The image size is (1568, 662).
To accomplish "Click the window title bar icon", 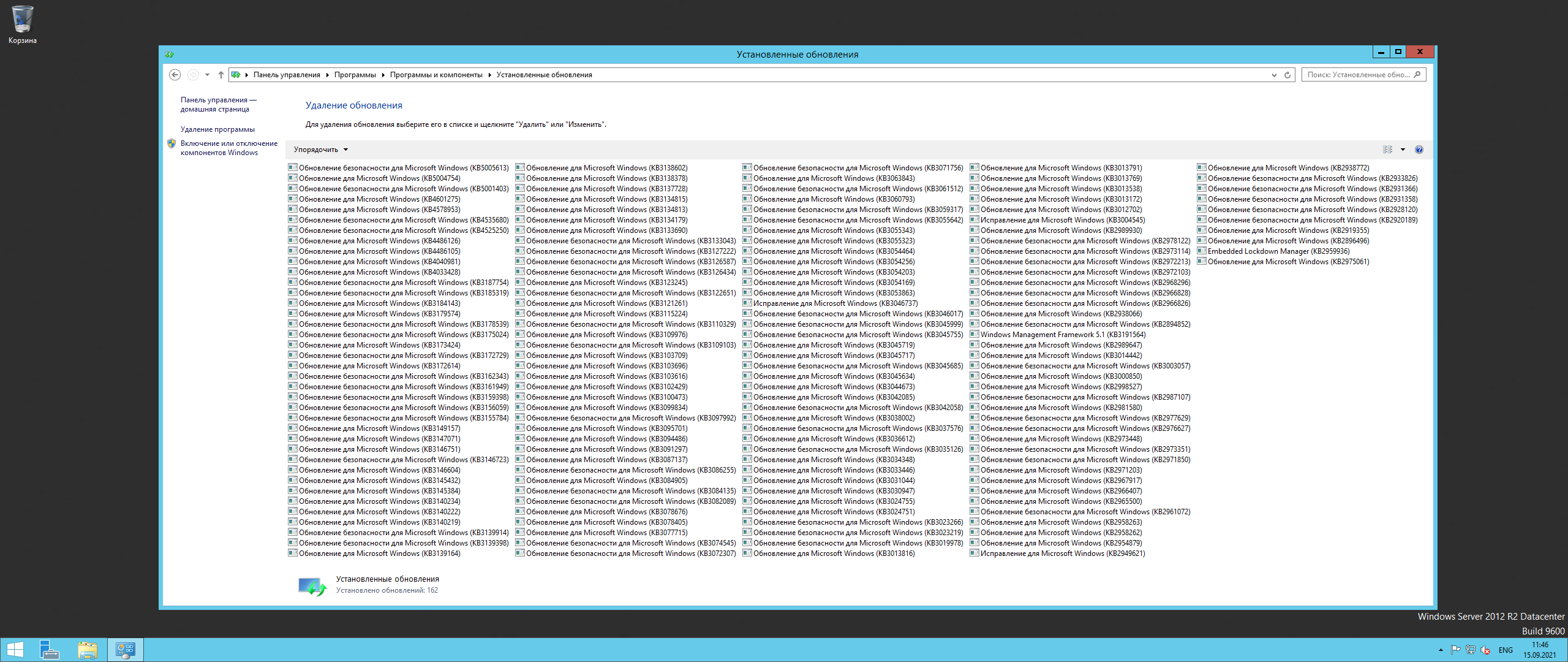I will tap(169, 55).
